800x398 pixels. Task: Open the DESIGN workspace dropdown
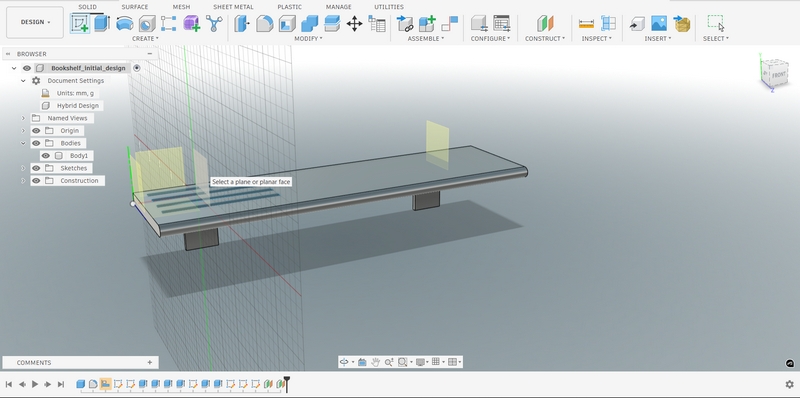(35, 22)
